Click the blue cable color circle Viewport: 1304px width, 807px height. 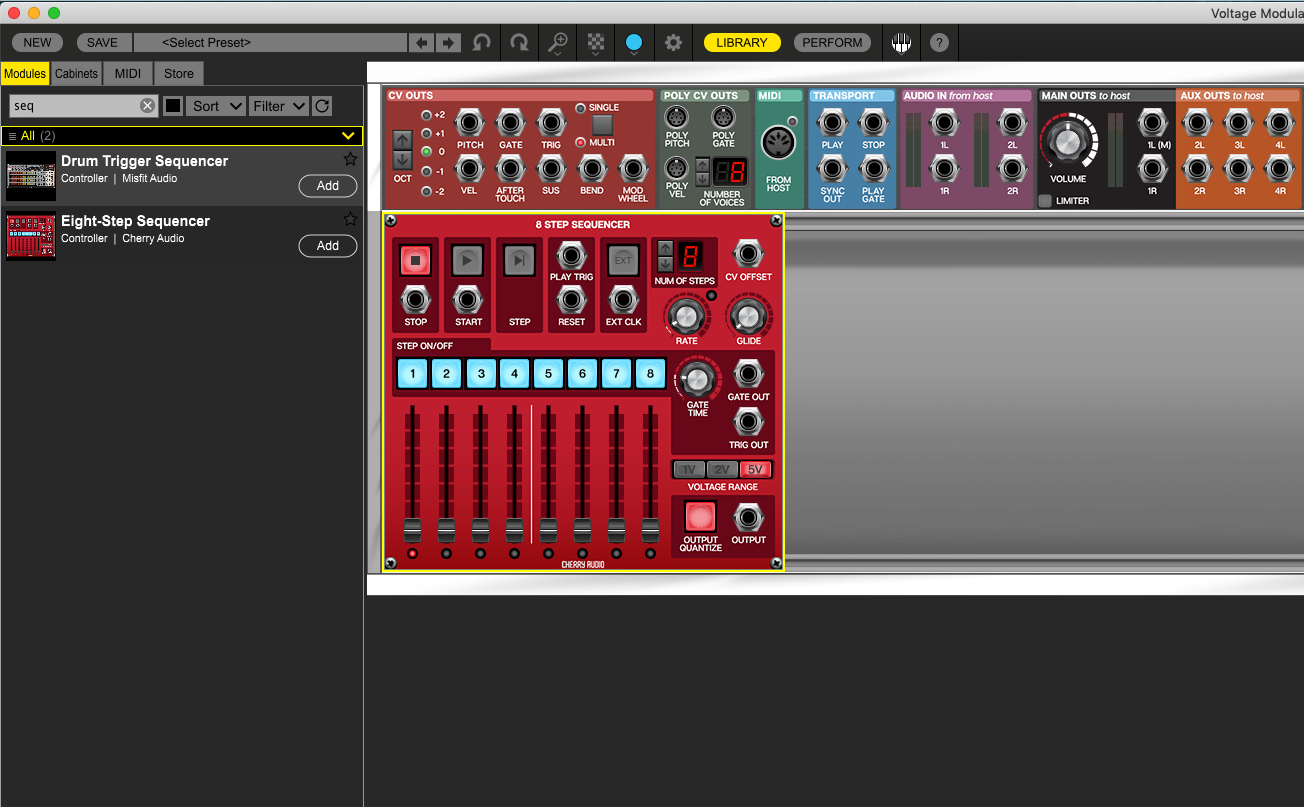[x=634, y=43]
